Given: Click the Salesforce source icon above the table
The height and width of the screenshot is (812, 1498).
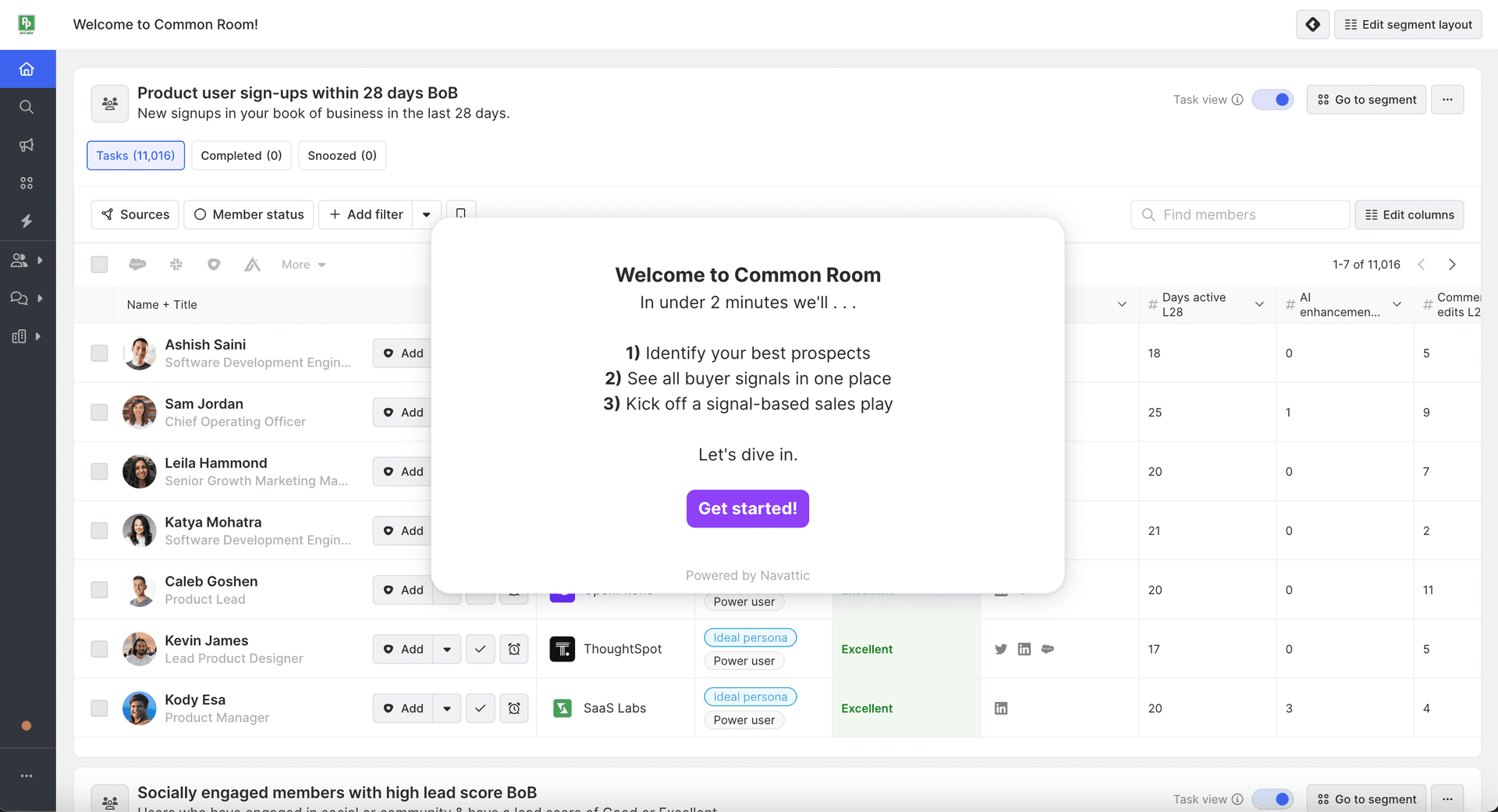Looking at the screenshot, I should point(137,264).
